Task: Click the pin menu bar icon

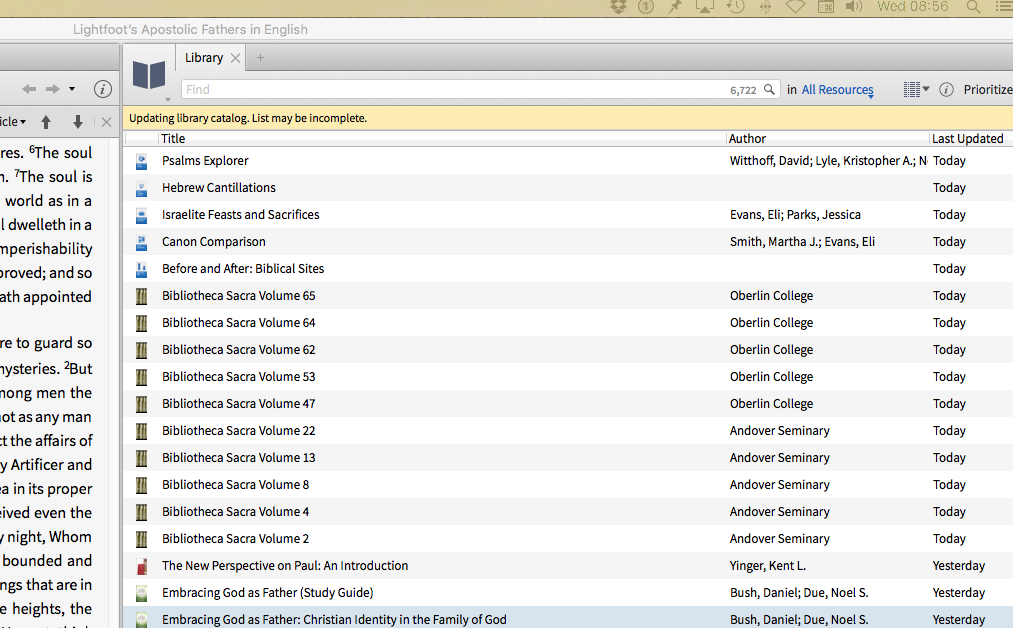Action: (x=675, y=7)
